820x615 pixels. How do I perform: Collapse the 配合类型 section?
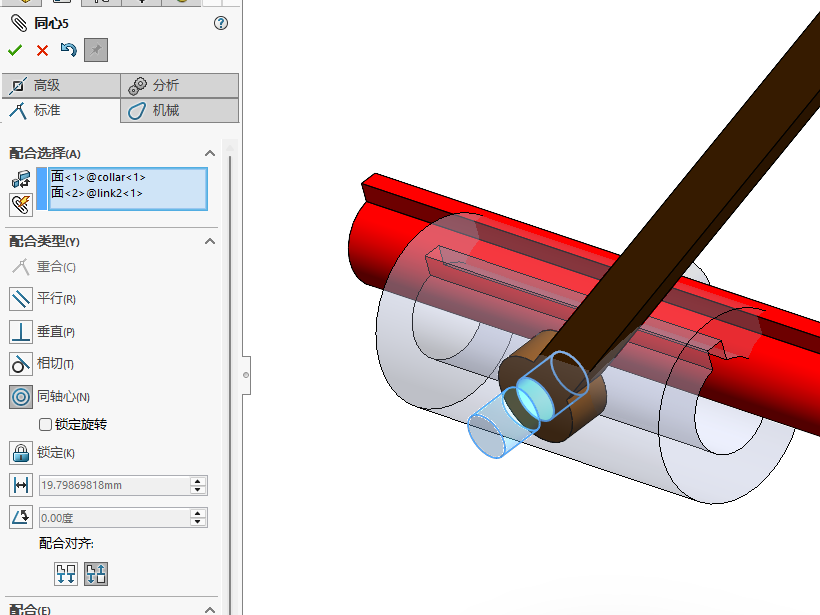[210, 241]
